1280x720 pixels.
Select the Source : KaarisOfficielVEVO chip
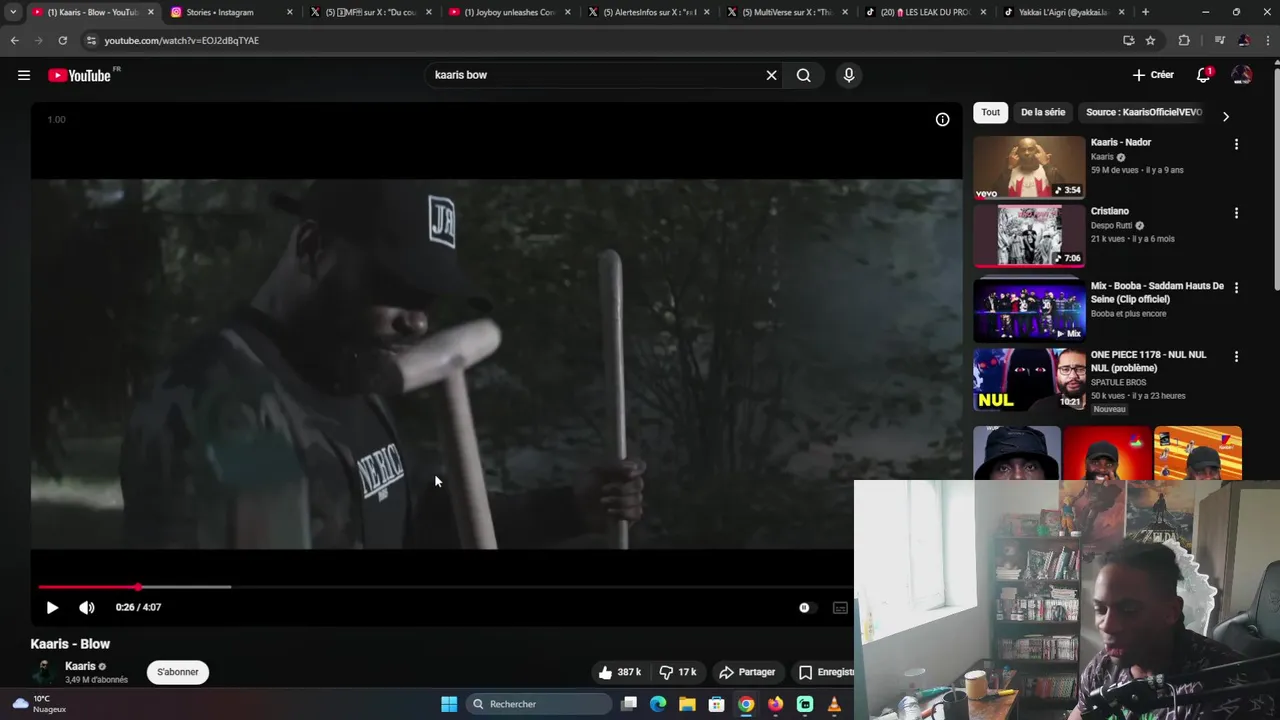pos(1144,112)
